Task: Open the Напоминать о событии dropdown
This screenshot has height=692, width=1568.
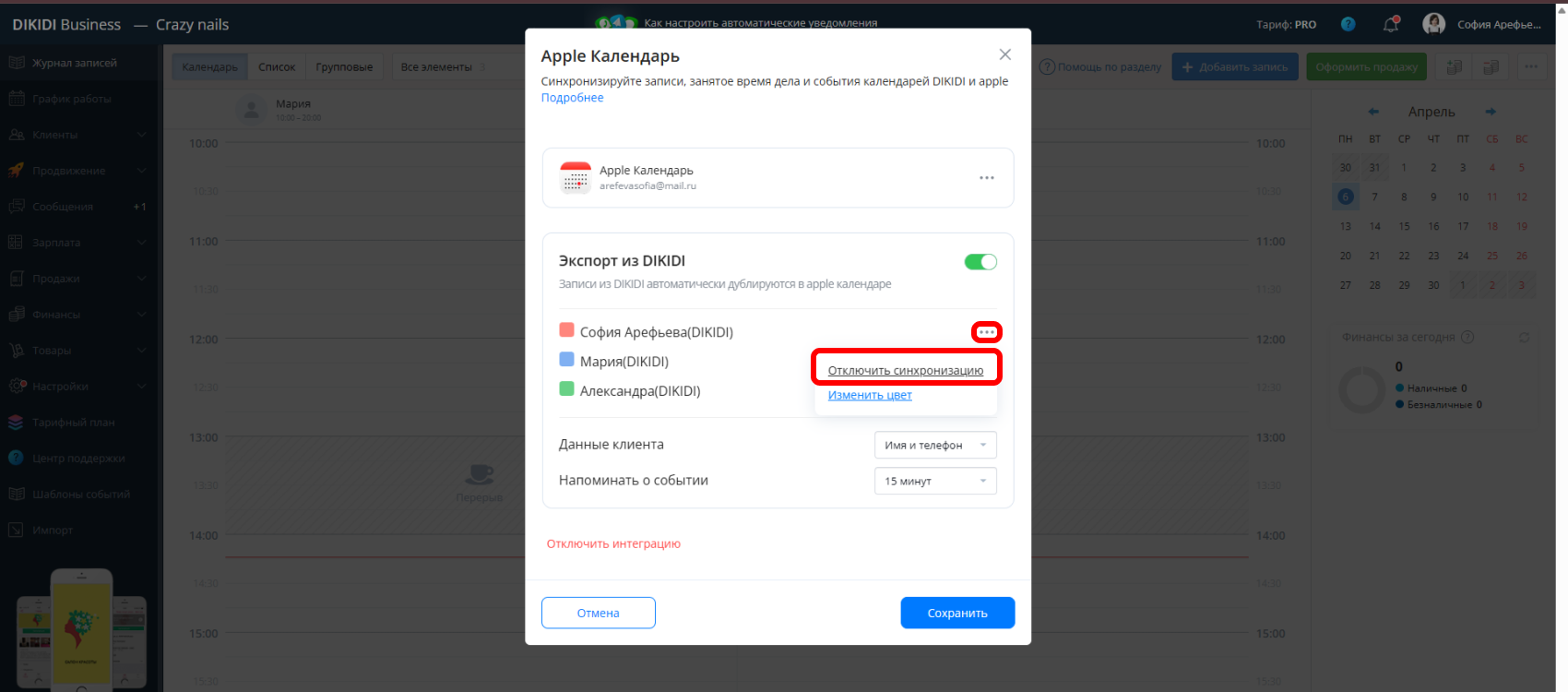Action: (x=935, y=481)
